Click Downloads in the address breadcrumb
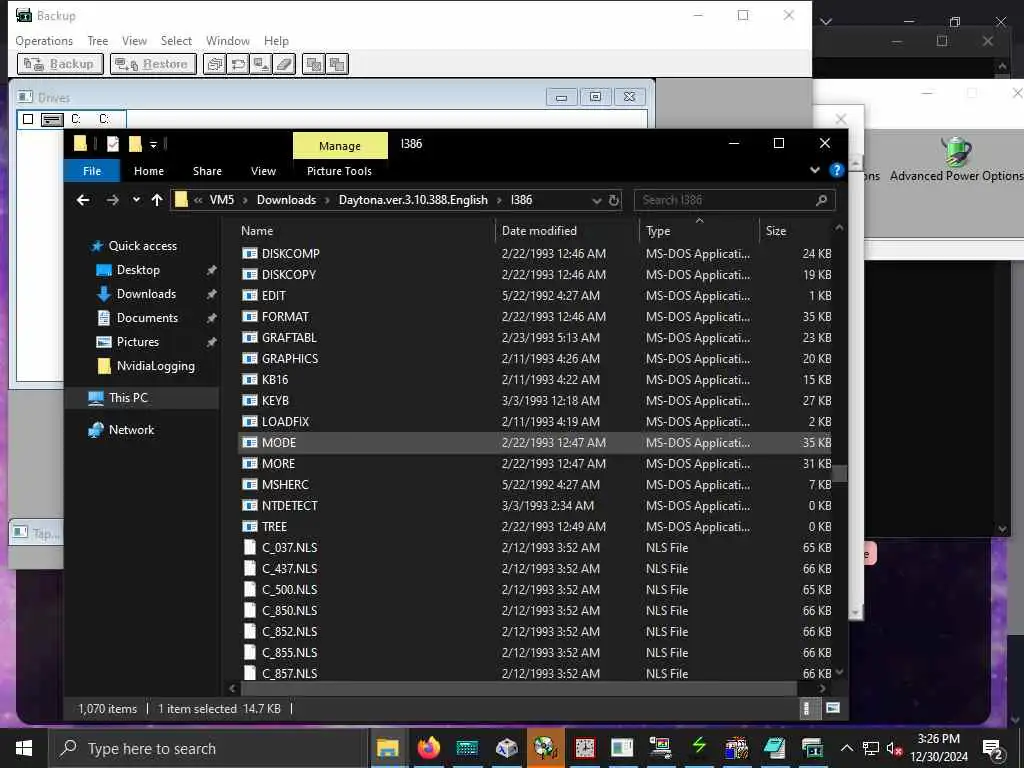The width and height of the screenshot is (1024, 768). coord(286,200)
